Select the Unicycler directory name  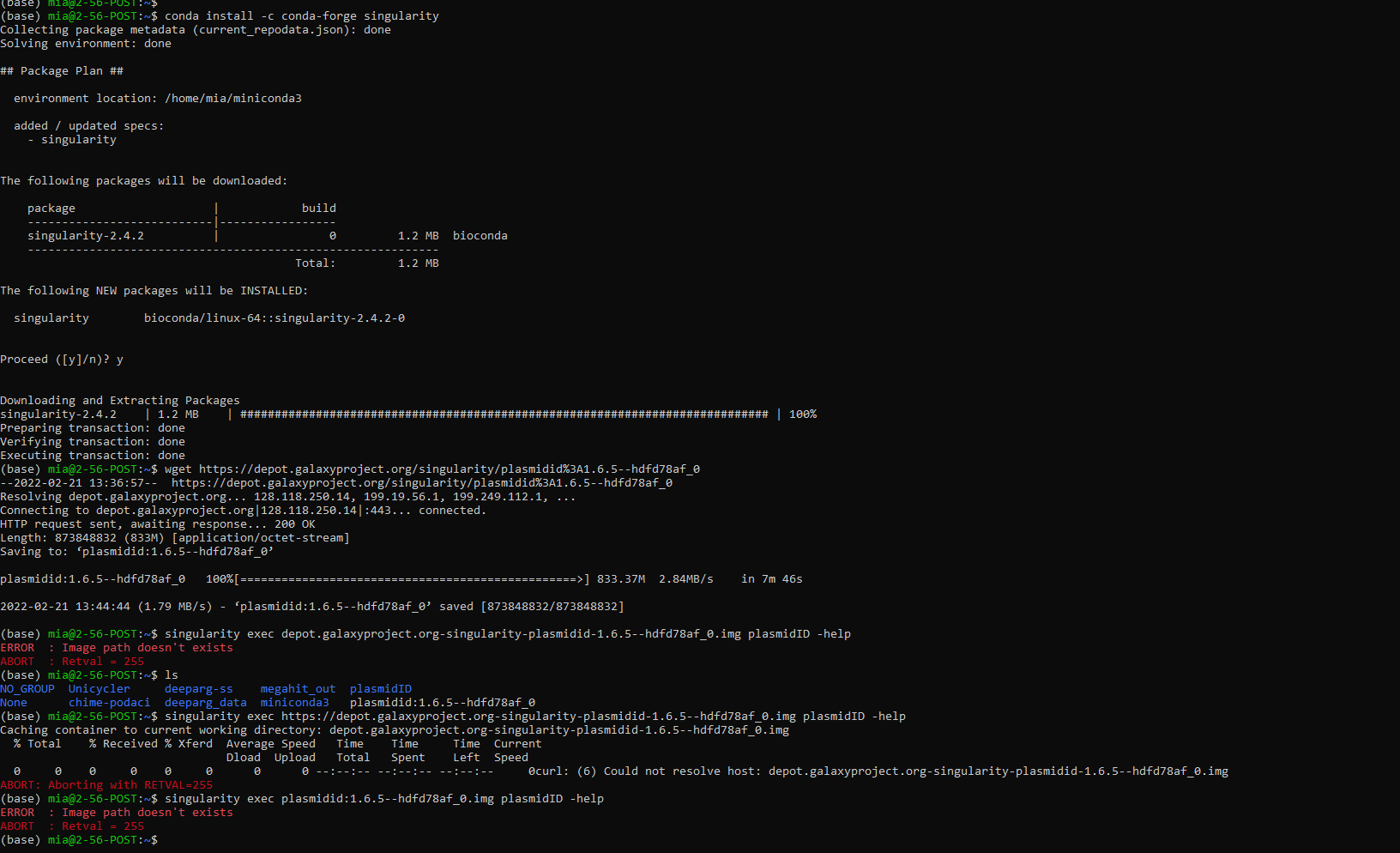click(99, 688)
